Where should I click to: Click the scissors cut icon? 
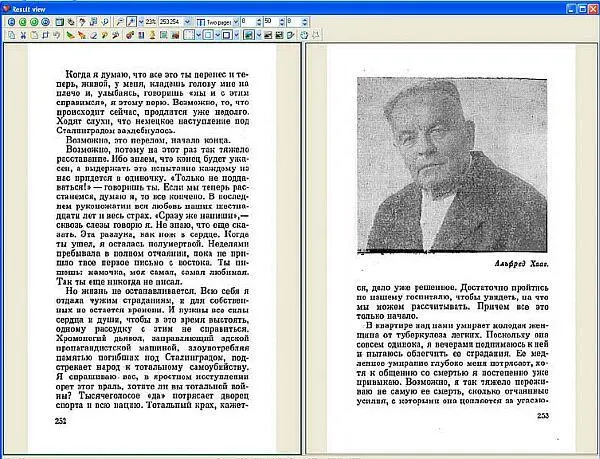(23, 35)
